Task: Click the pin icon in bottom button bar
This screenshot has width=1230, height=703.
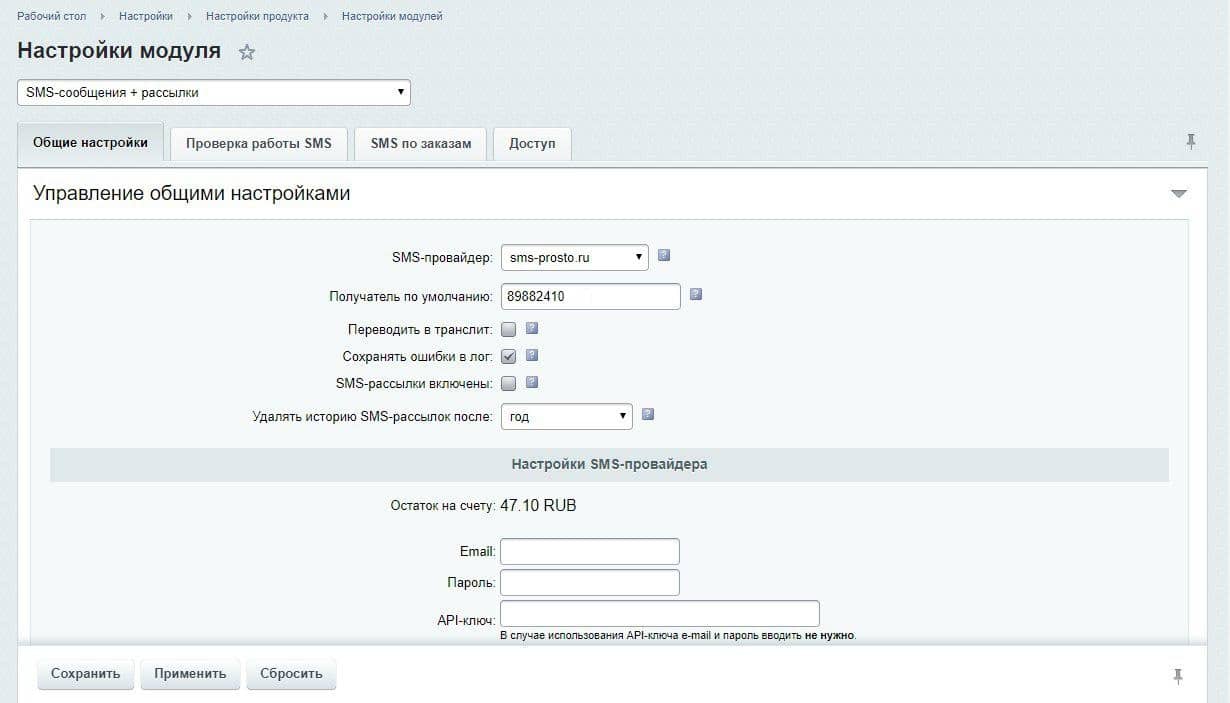Action: pos(1178,676)
